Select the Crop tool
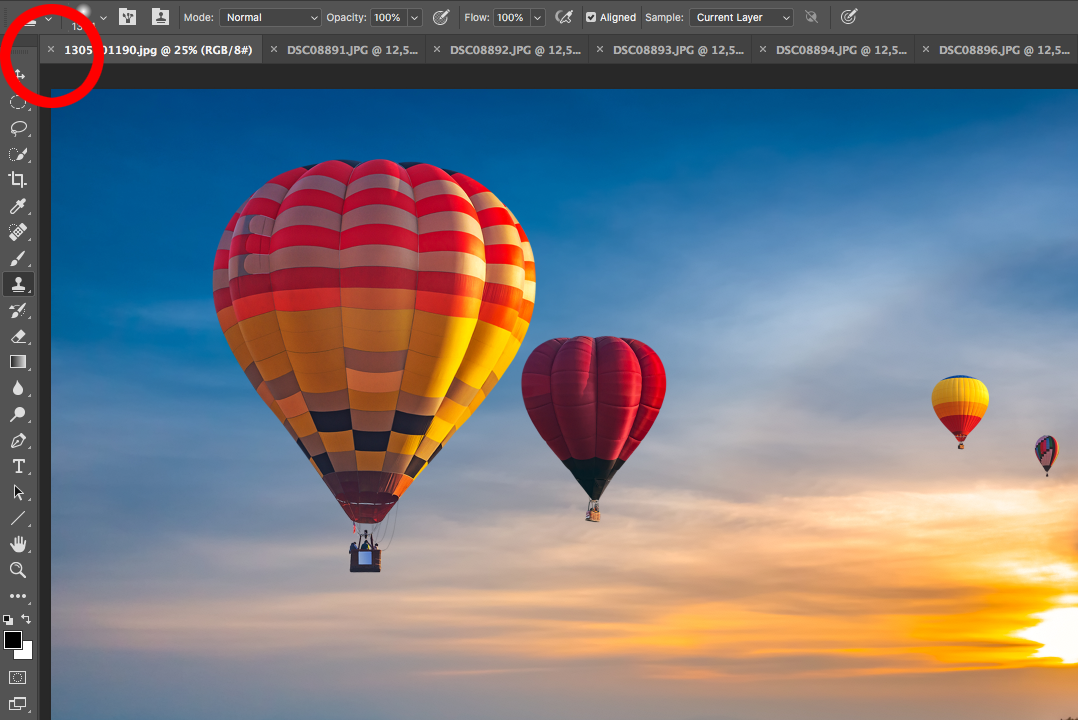The image size is (1078, 720). (x=18, y=180)
